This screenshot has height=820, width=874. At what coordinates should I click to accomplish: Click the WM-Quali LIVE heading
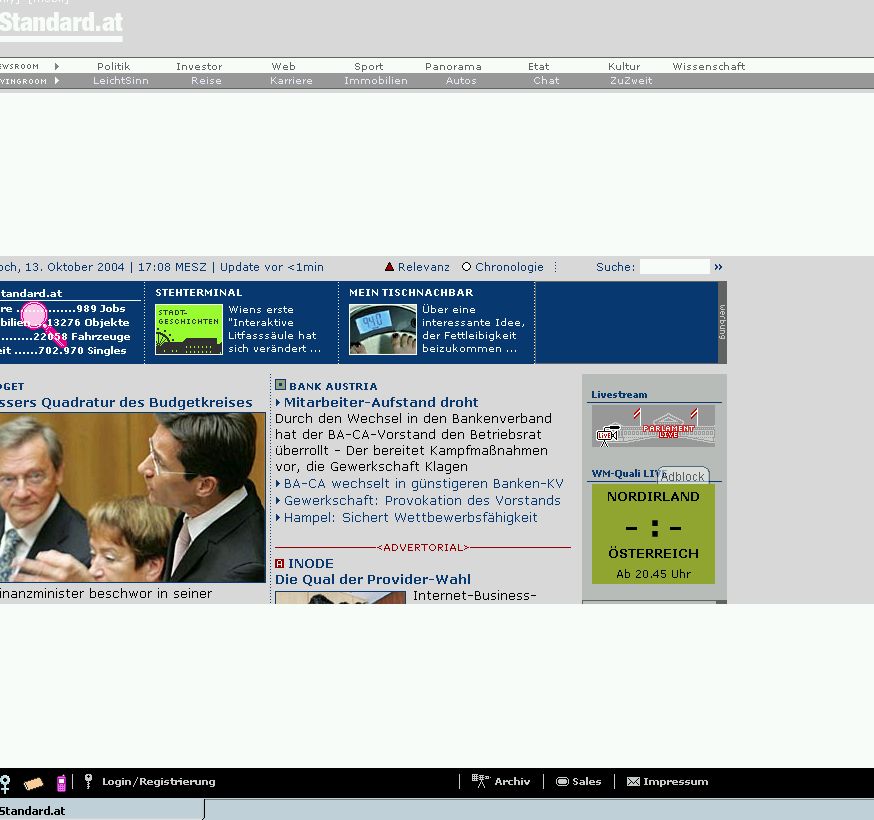coord(627,474)
